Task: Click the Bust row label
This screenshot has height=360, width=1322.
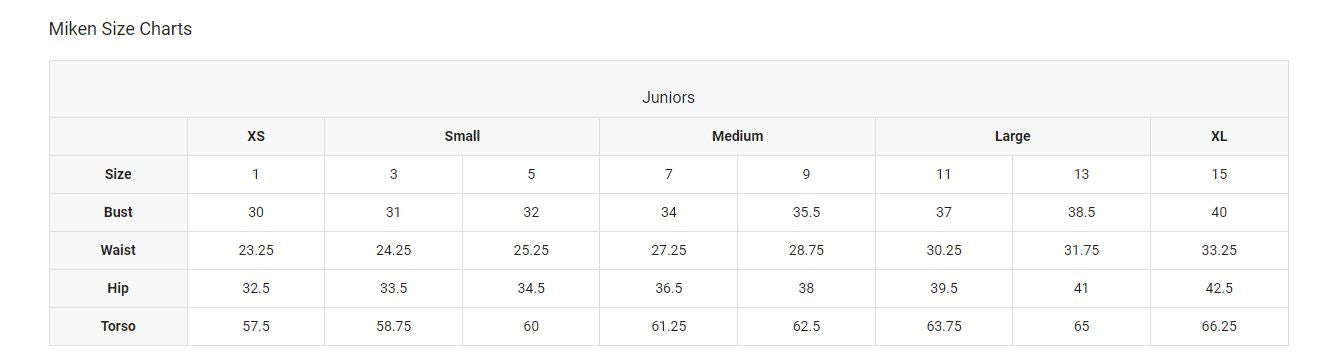Action: 118,212
